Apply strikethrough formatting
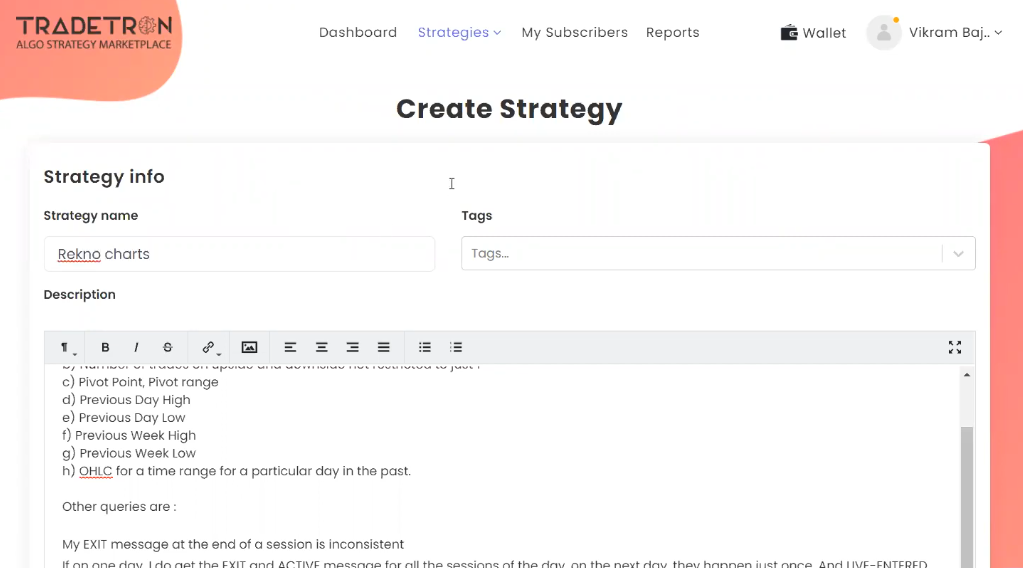 [x=167, y=347]
